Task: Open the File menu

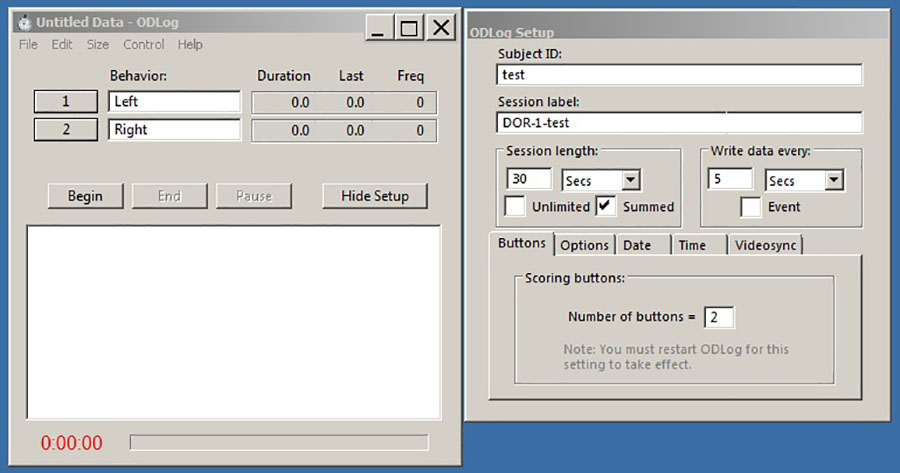Action: click(28, 45)
